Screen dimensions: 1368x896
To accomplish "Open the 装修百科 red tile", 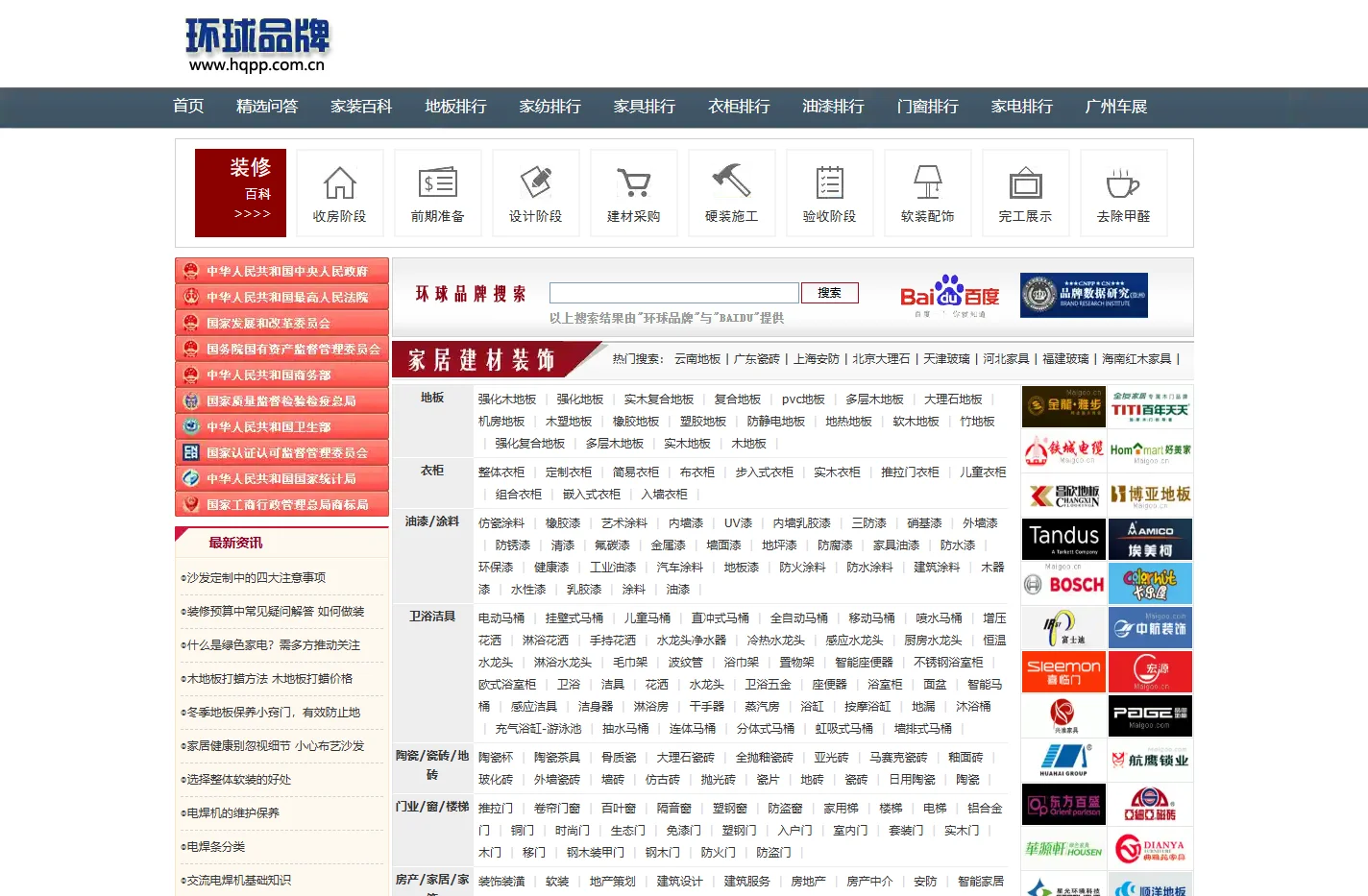I will point(240,192).
